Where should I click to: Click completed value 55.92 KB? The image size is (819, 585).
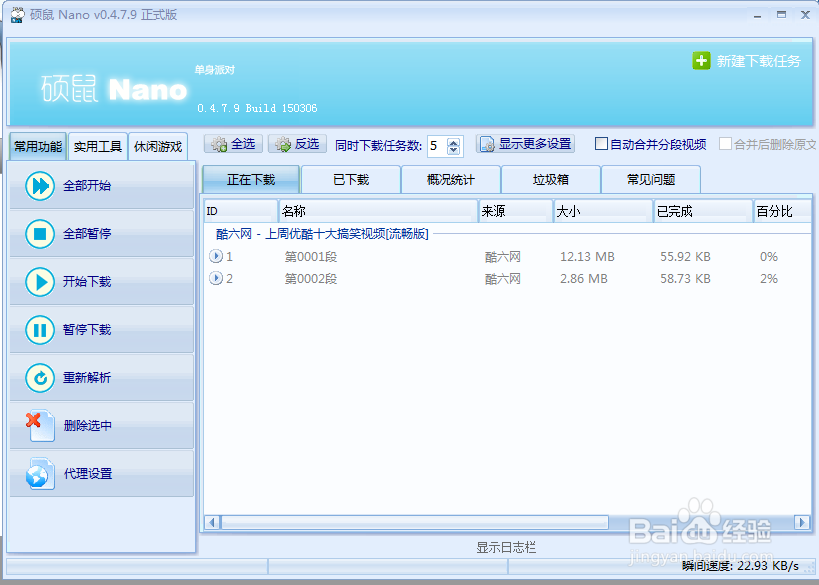[x=685, y=256]
